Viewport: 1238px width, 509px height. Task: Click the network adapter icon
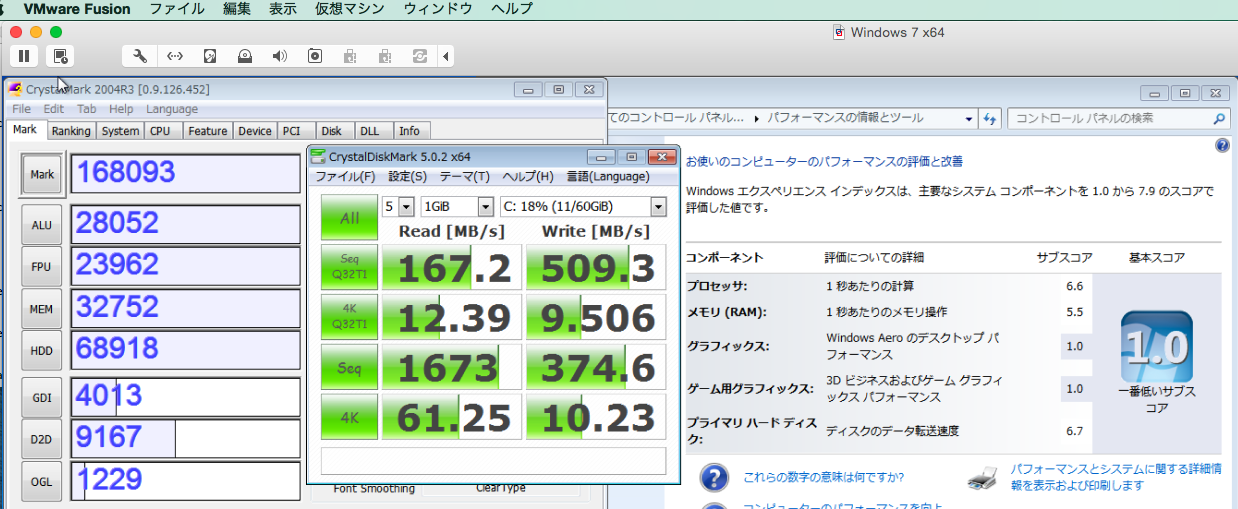(175, 56)
